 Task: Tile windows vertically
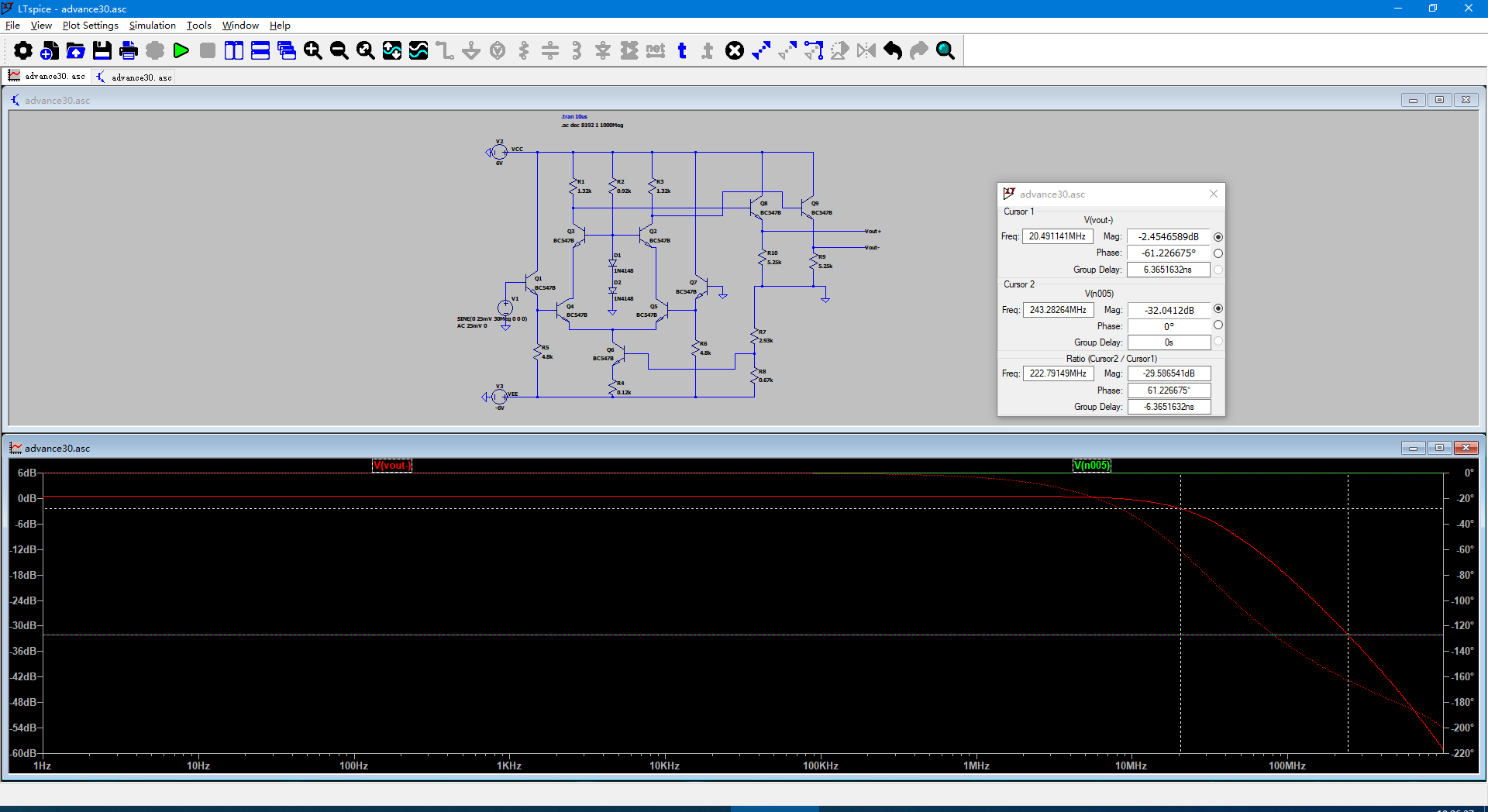pos(234,50)
